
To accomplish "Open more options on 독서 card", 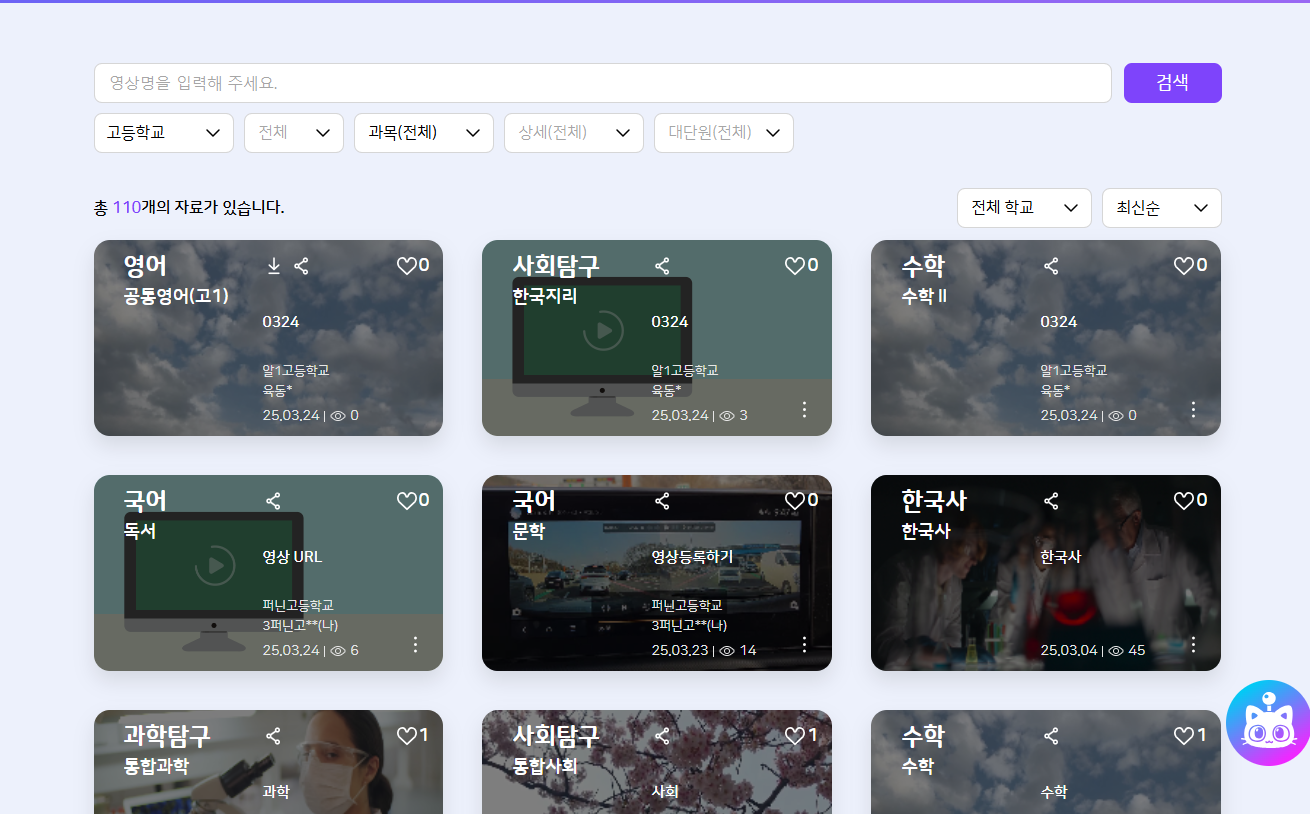I will (416, 645).
